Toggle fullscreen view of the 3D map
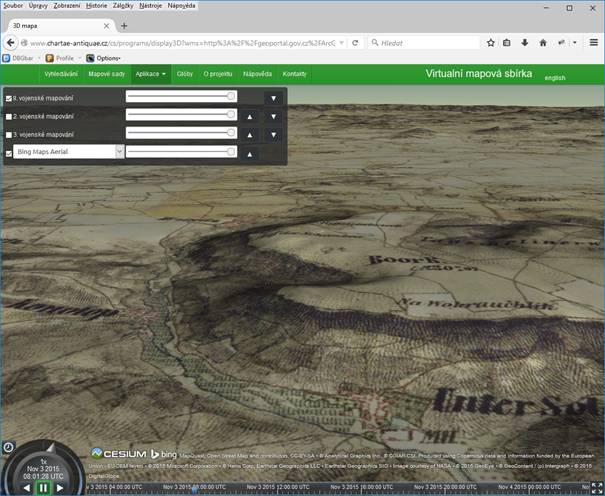 pyautogui.click(x=597, y=488)
